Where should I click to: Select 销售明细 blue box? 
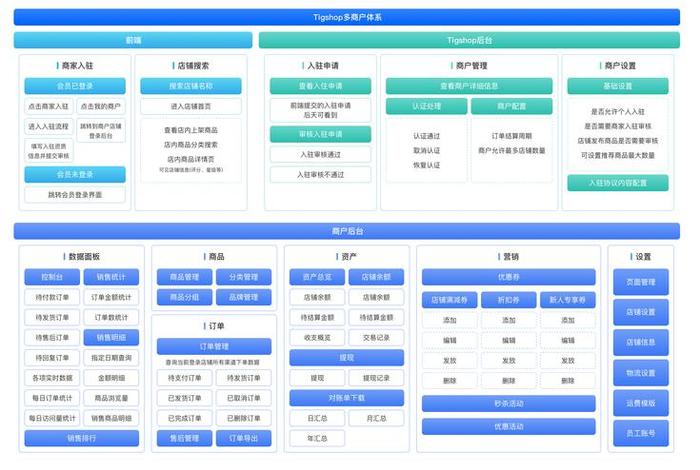pyautogui.click(x=111, y=337)
